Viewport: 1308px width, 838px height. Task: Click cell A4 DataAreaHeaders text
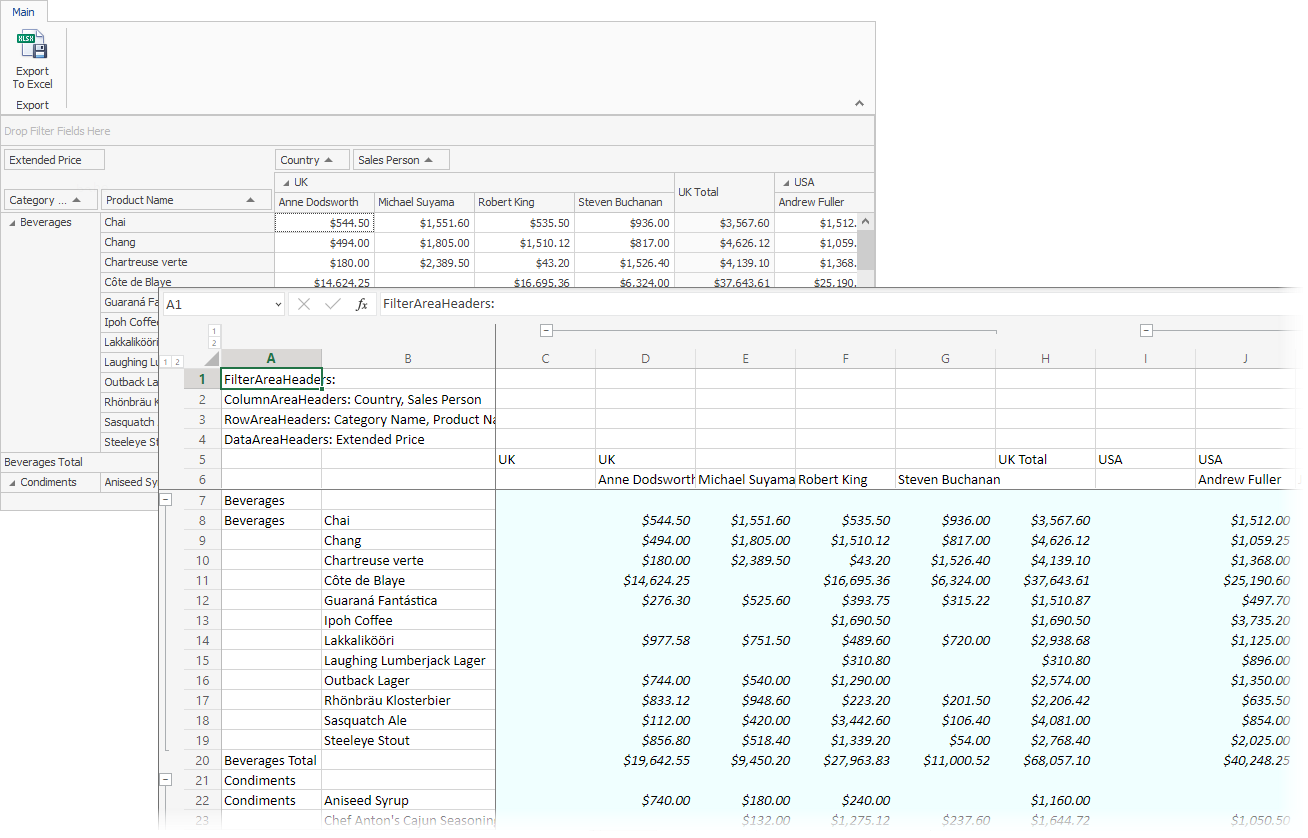pos(324,439)
